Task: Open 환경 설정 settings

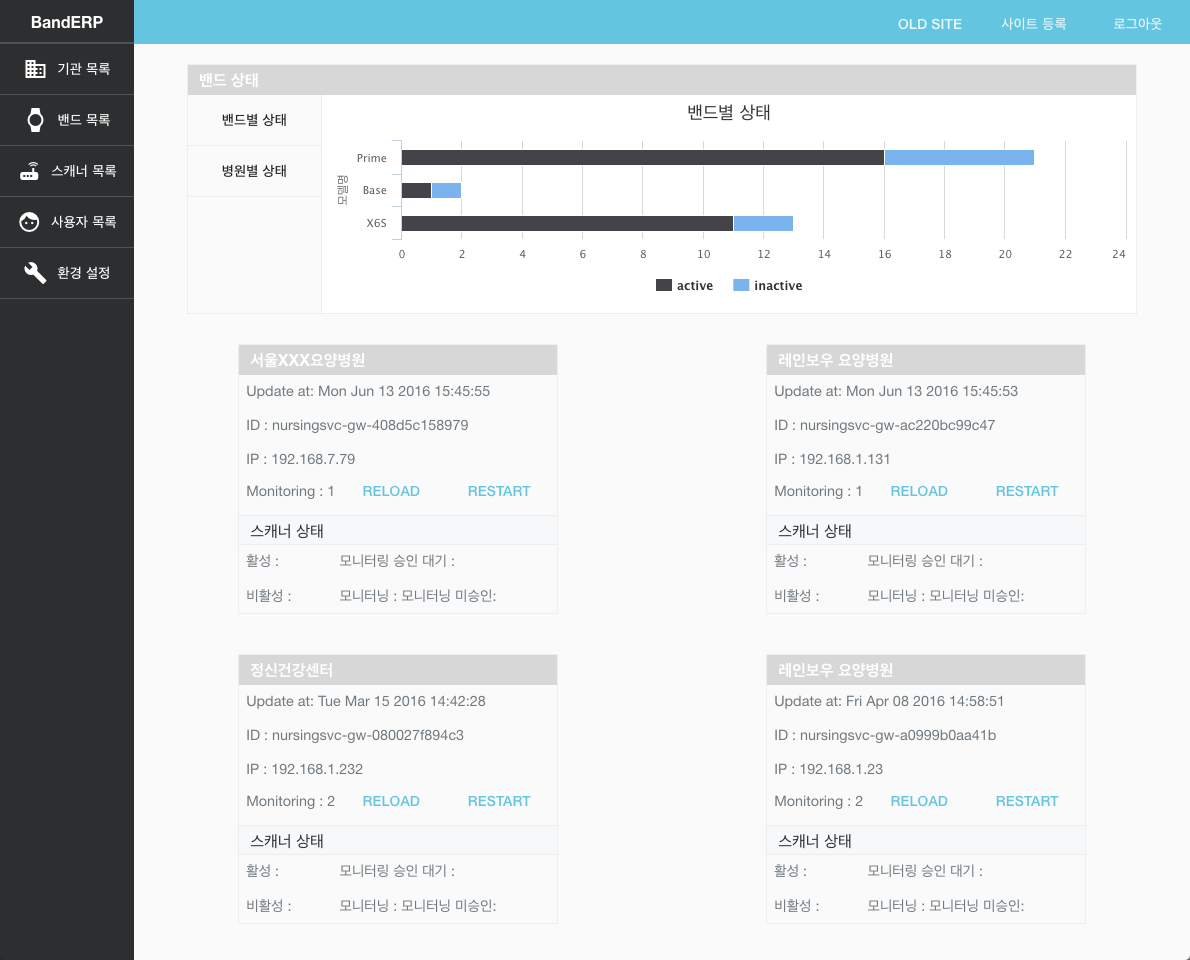Action: (x=67, y=272)
